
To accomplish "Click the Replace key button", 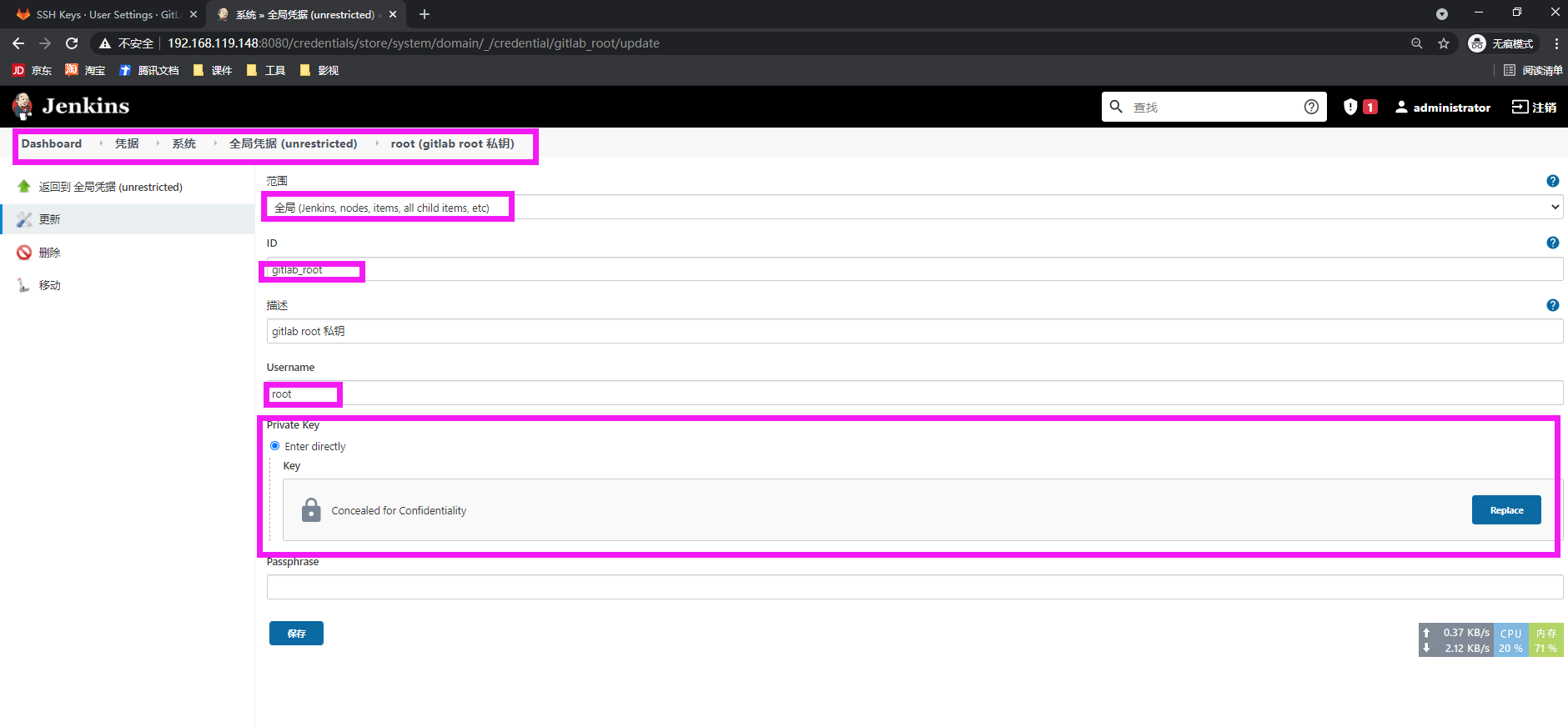I will (1506, 510).
